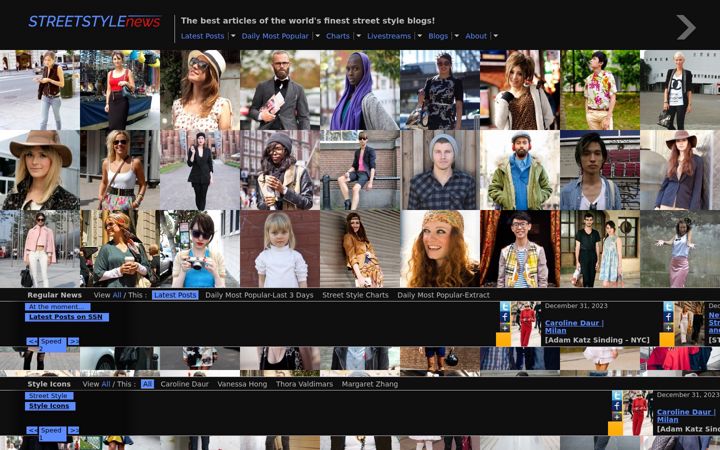Share Regular News Caroline Daur post on Twitter
The height and width of the screenshot is (450, 720).
coord(505,307)
